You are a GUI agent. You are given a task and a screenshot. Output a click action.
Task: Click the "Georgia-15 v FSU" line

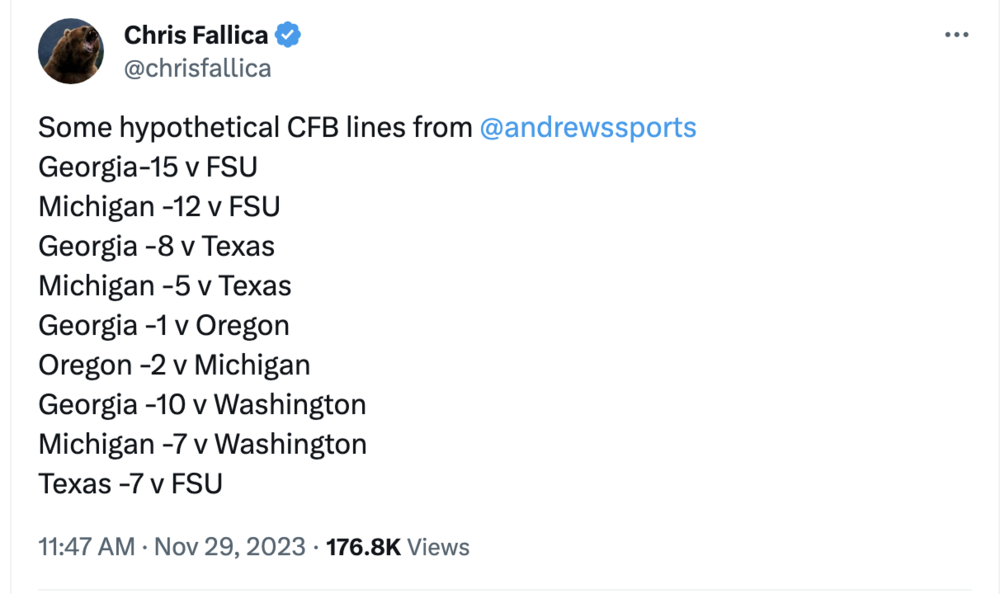(148, 167)
